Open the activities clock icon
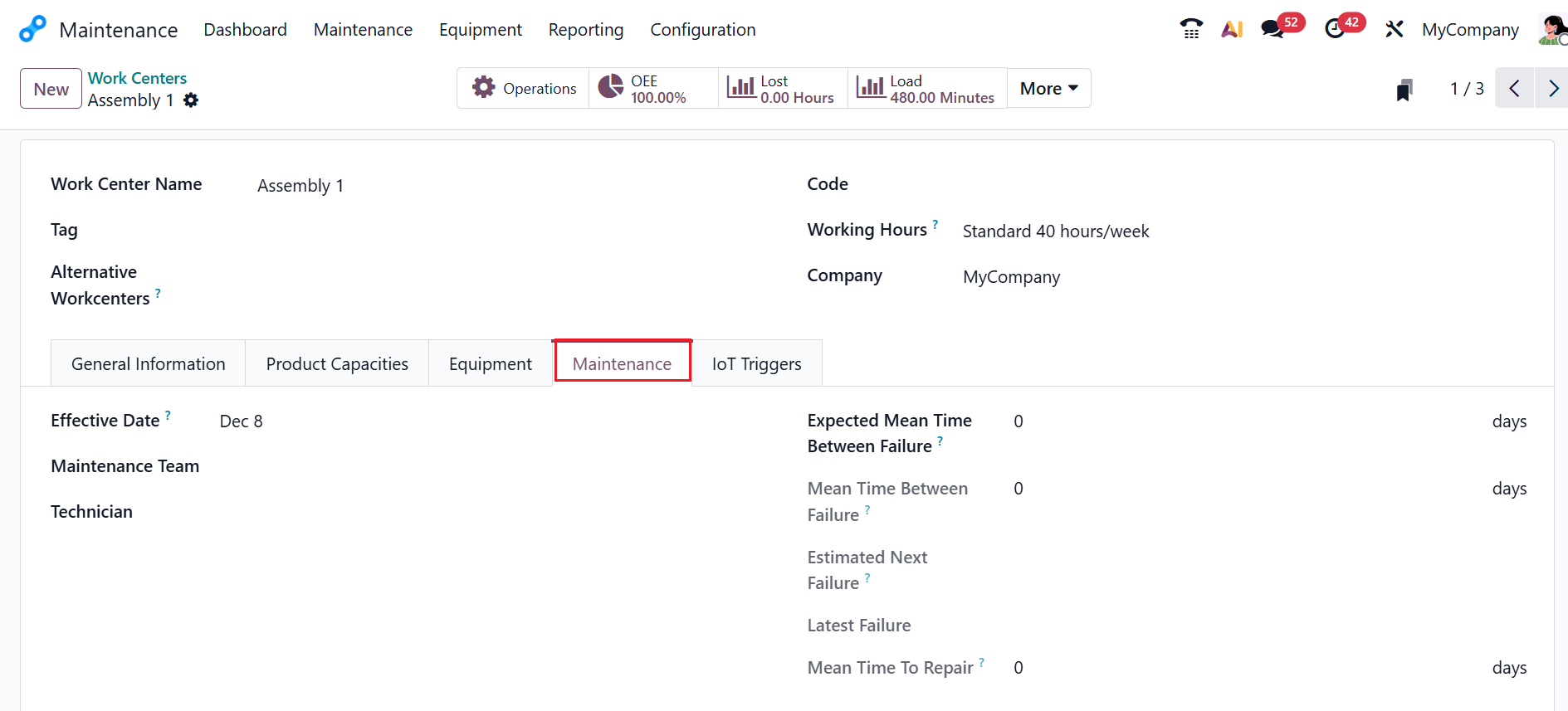 tap(1335, 29)
